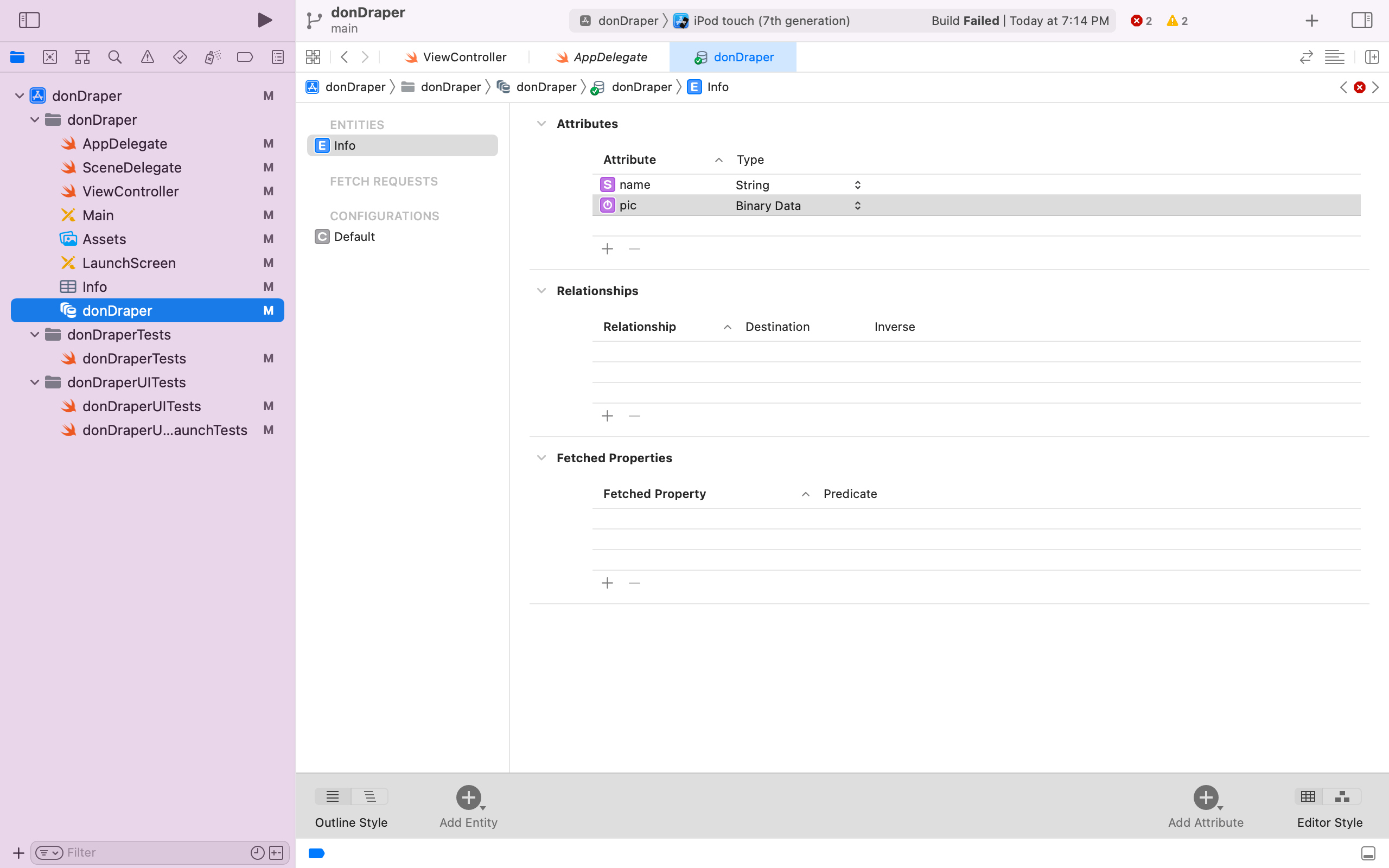Toggle the left navigator sidebar
This screenshot has height=868, width=1389.
point(29,21)
